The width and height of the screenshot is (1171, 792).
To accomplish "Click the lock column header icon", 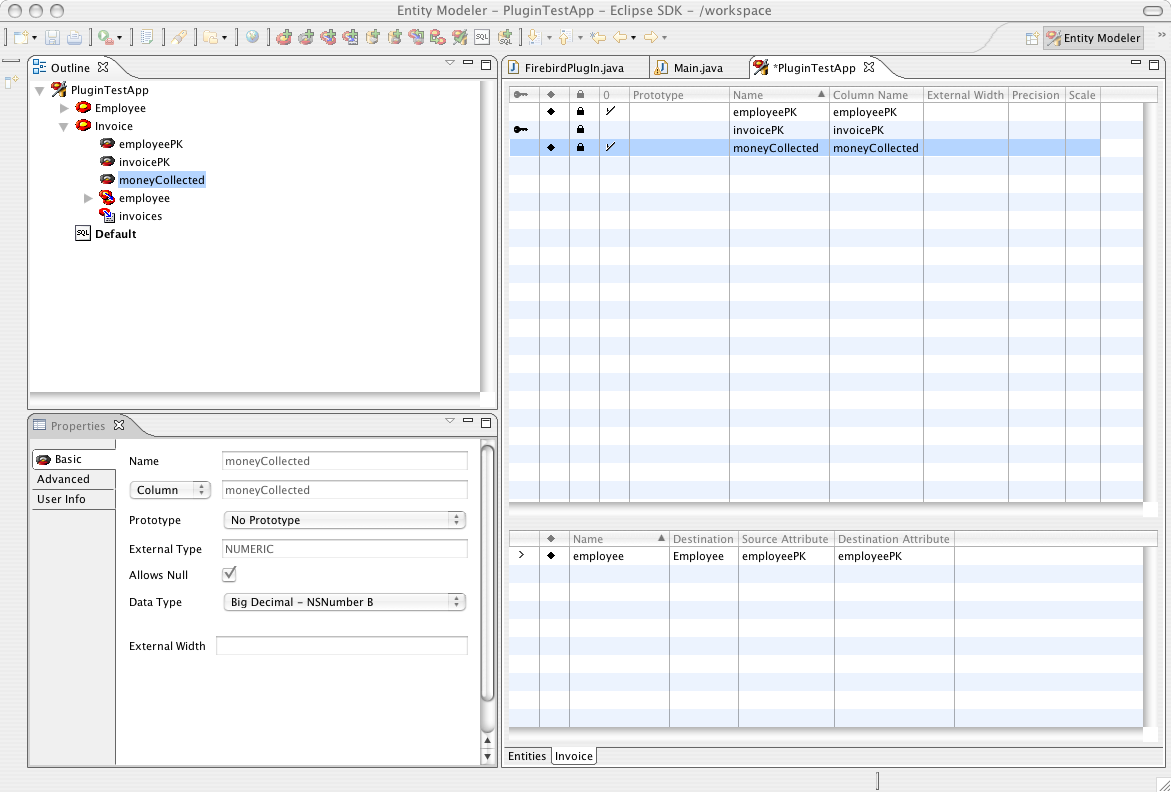I will pos(580,95).
